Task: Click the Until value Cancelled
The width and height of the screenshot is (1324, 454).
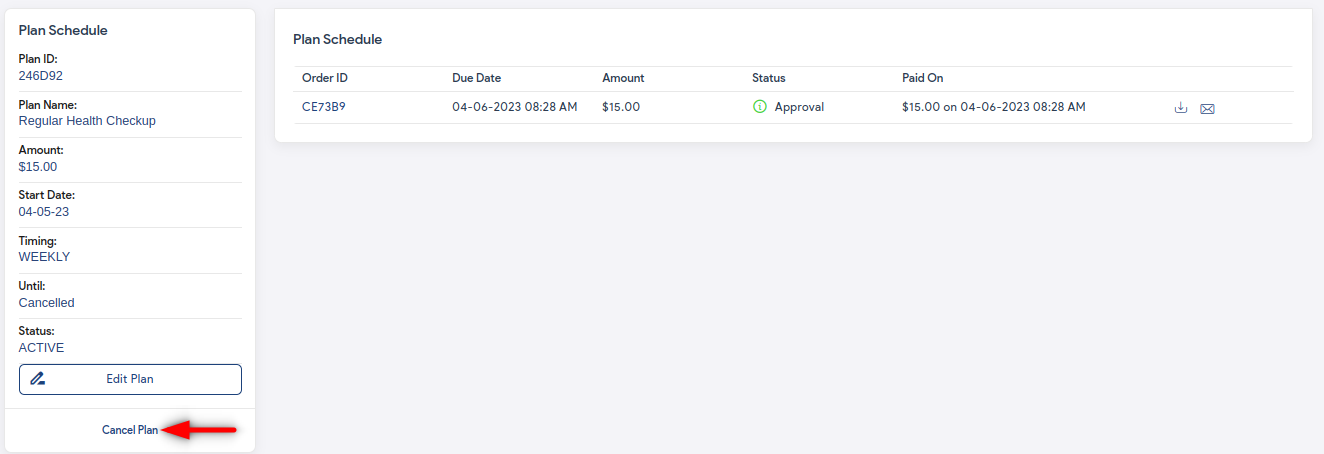Action: 47,303
